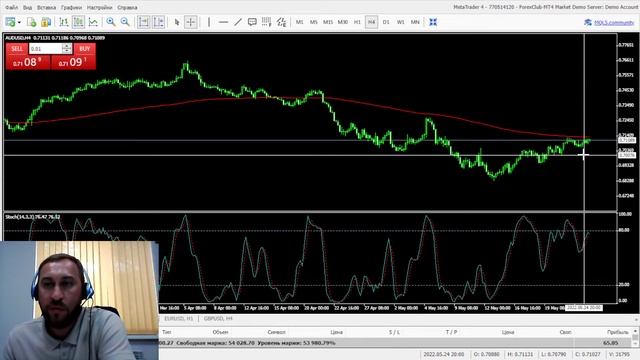Click the red BUY button
Image resolution: width=640 pixels, height=360 pixels.
click(84, 49)
